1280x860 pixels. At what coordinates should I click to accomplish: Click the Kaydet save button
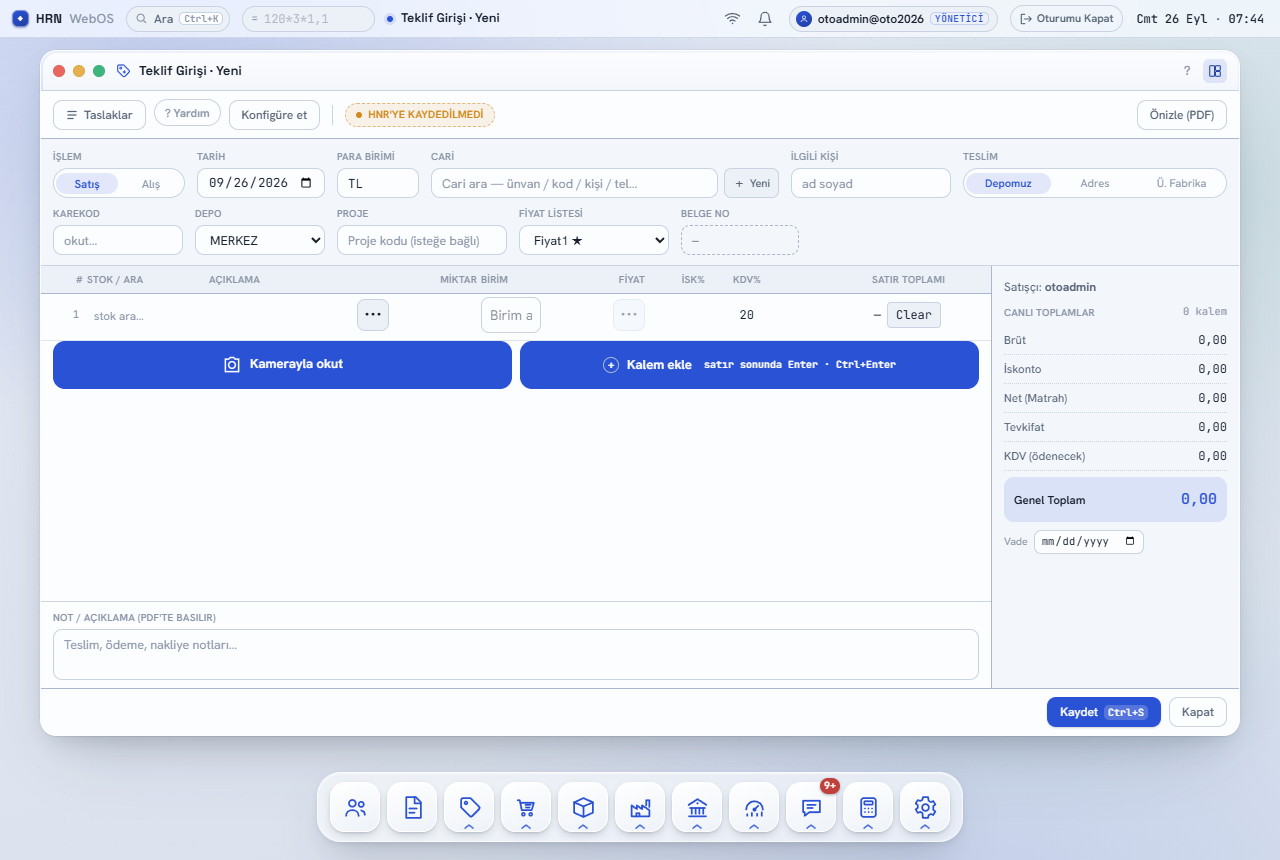tap(1103, 712)
